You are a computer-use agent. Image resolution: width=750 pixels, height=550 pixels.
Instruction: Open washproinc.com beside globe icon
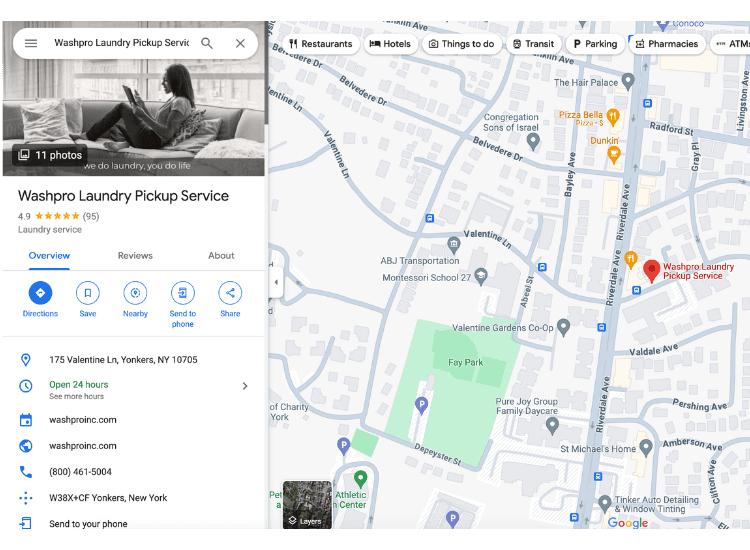point(83,446)
